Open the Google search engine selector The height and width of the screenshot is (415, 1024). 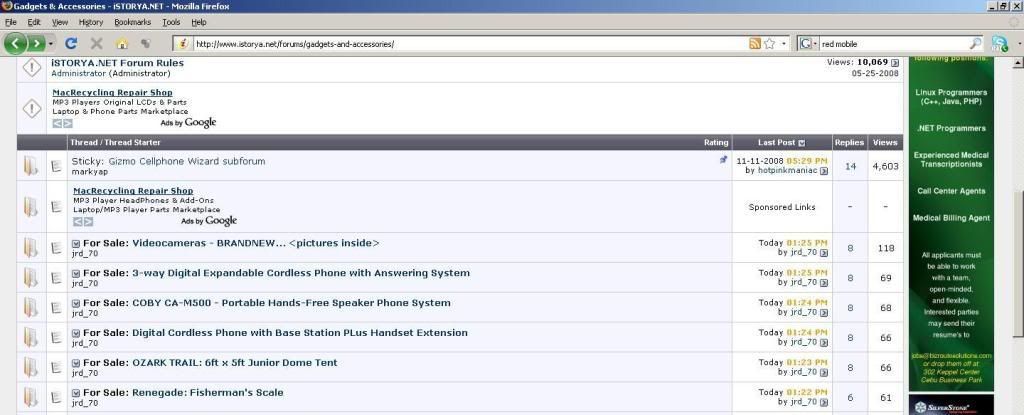click(808, 44)
